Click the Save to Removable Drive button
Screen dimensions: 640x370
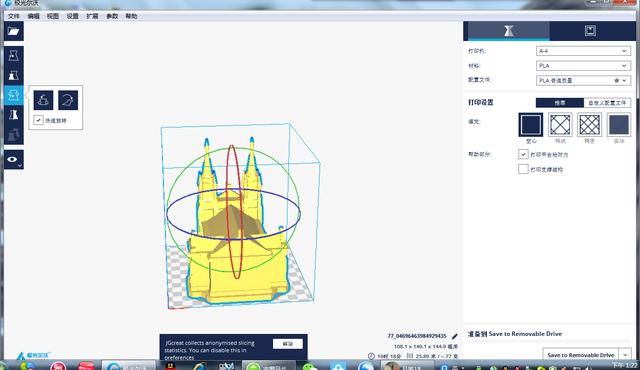point(580,355)
